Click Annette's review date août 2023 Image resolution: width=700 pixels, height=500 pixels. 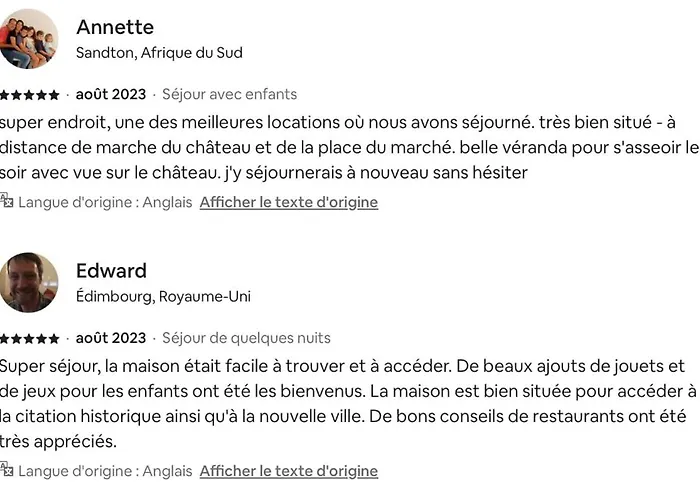pos(111,95)
